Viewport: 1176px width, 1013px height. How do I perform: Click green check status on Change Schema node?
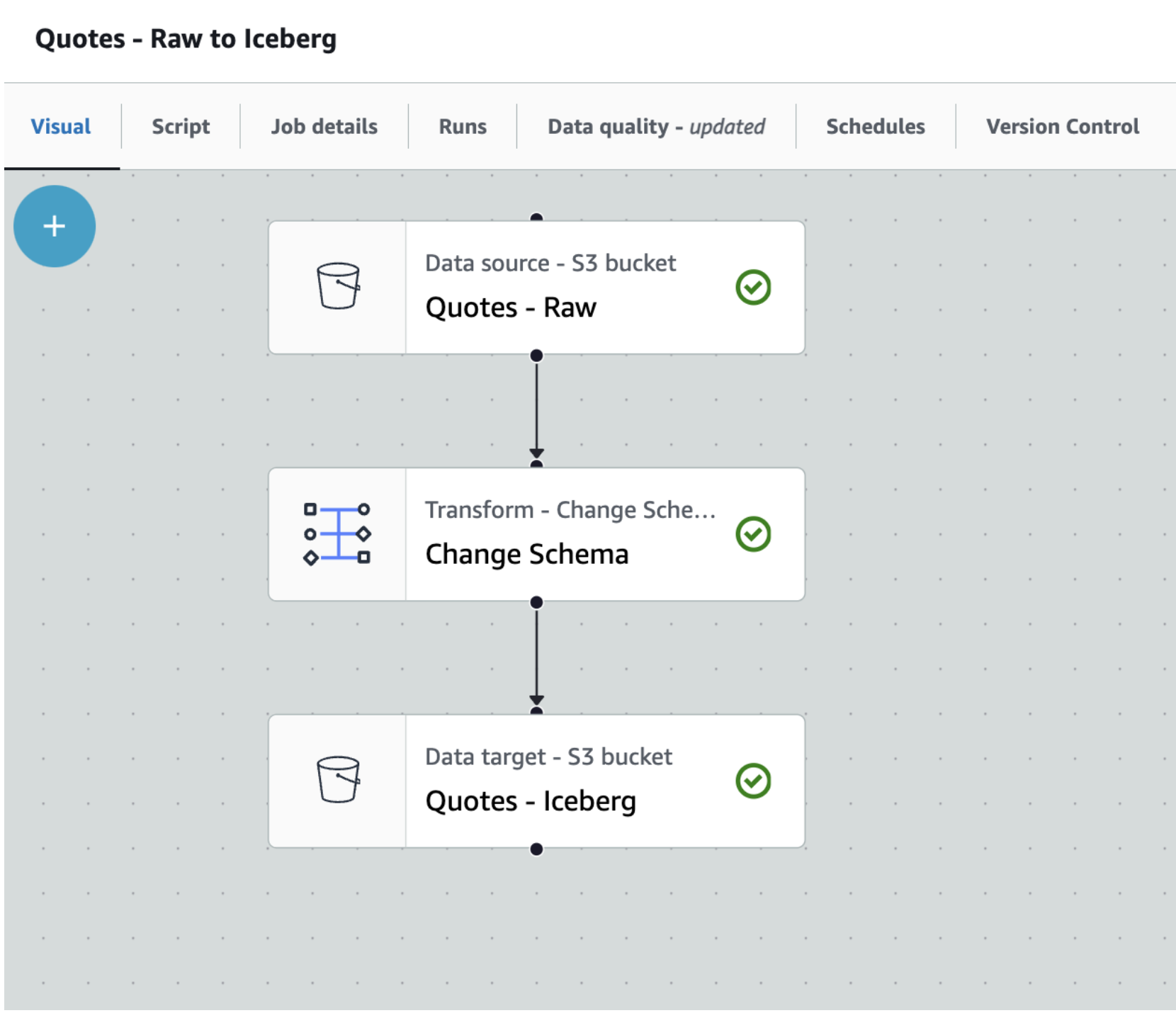click(752, 533)
